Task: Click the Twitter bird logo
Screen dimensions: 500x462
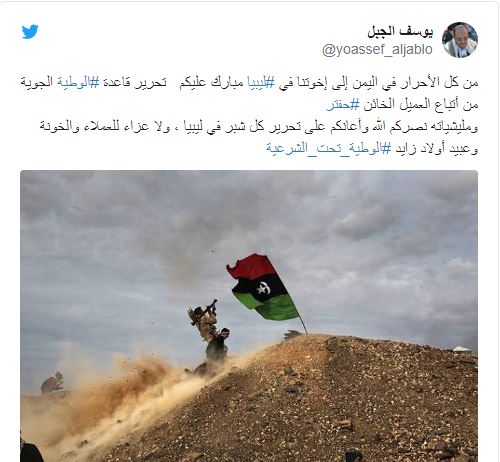Action: (x=30, y=32)
